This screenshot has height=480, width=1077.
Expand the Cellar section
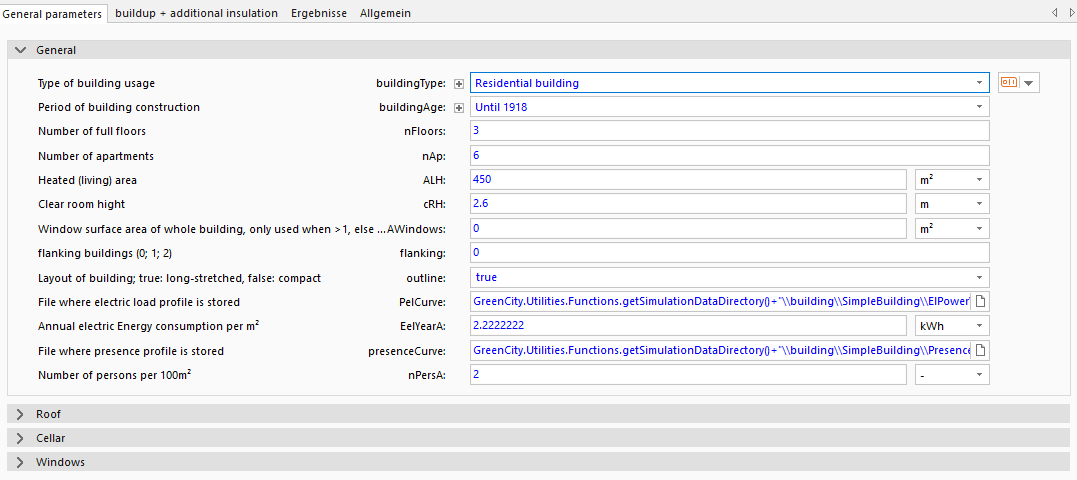coord(21,438)
